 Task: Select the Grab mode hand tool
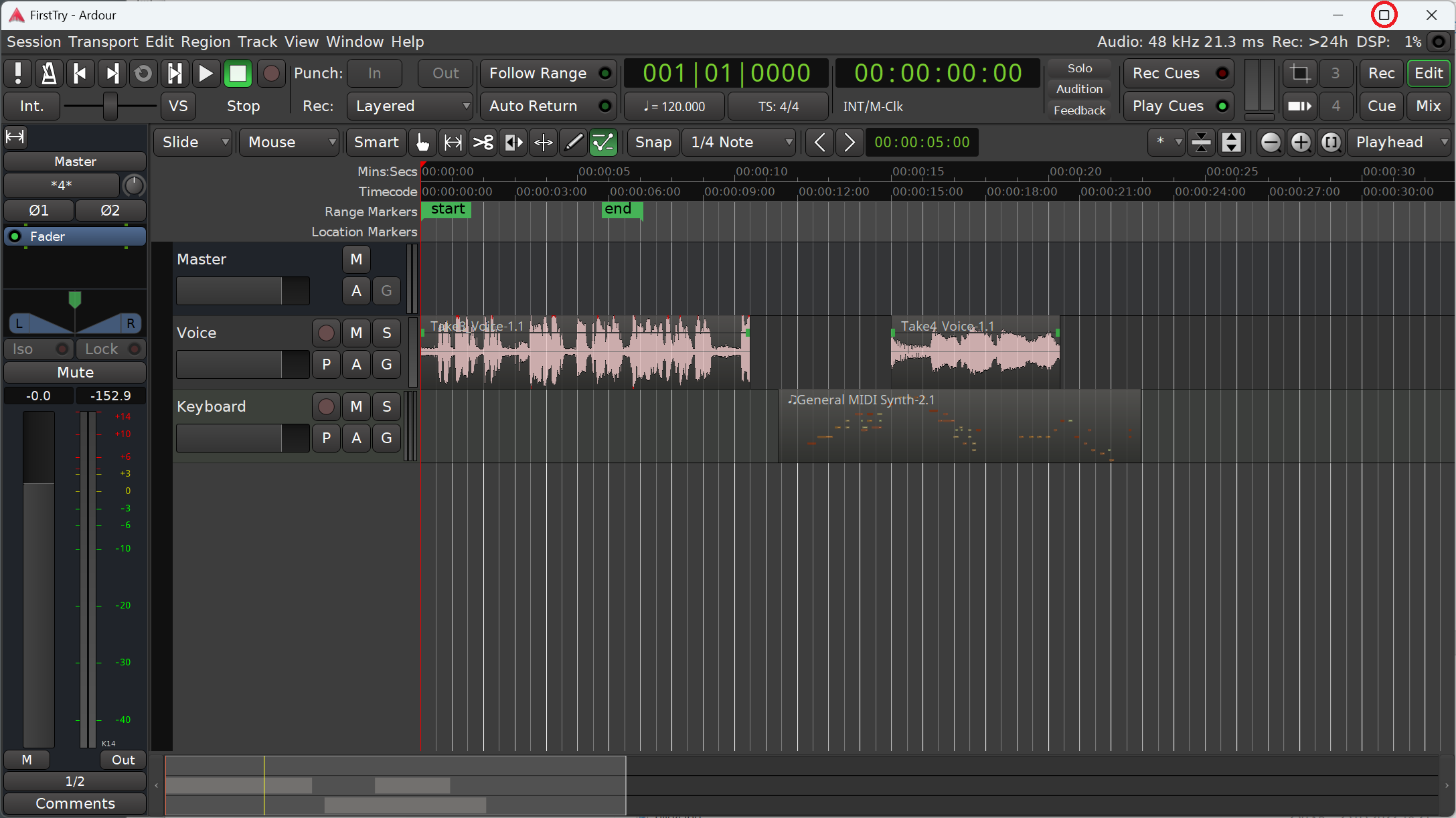(422, 143)
